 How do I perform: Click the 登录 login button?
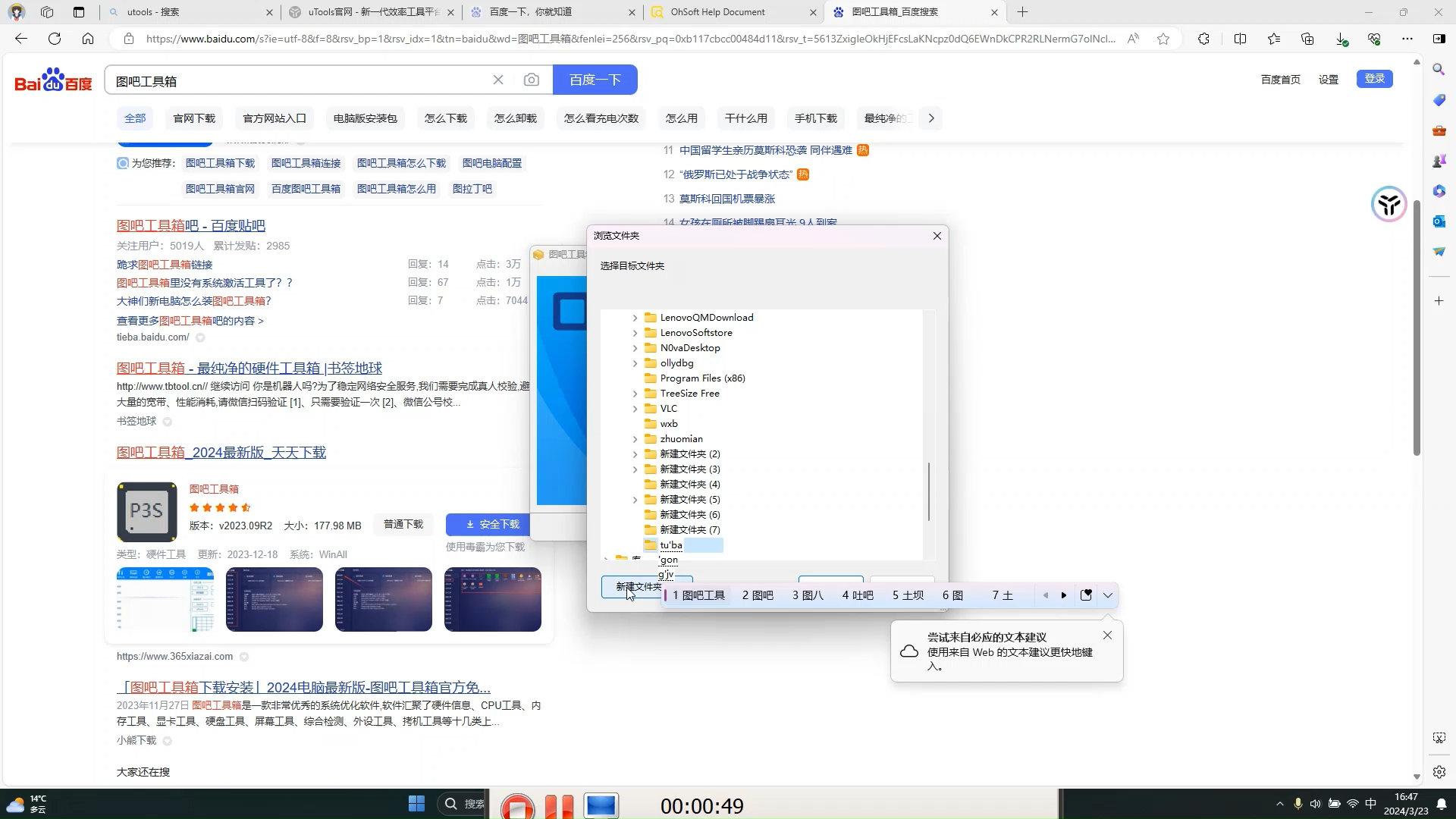1375,79
